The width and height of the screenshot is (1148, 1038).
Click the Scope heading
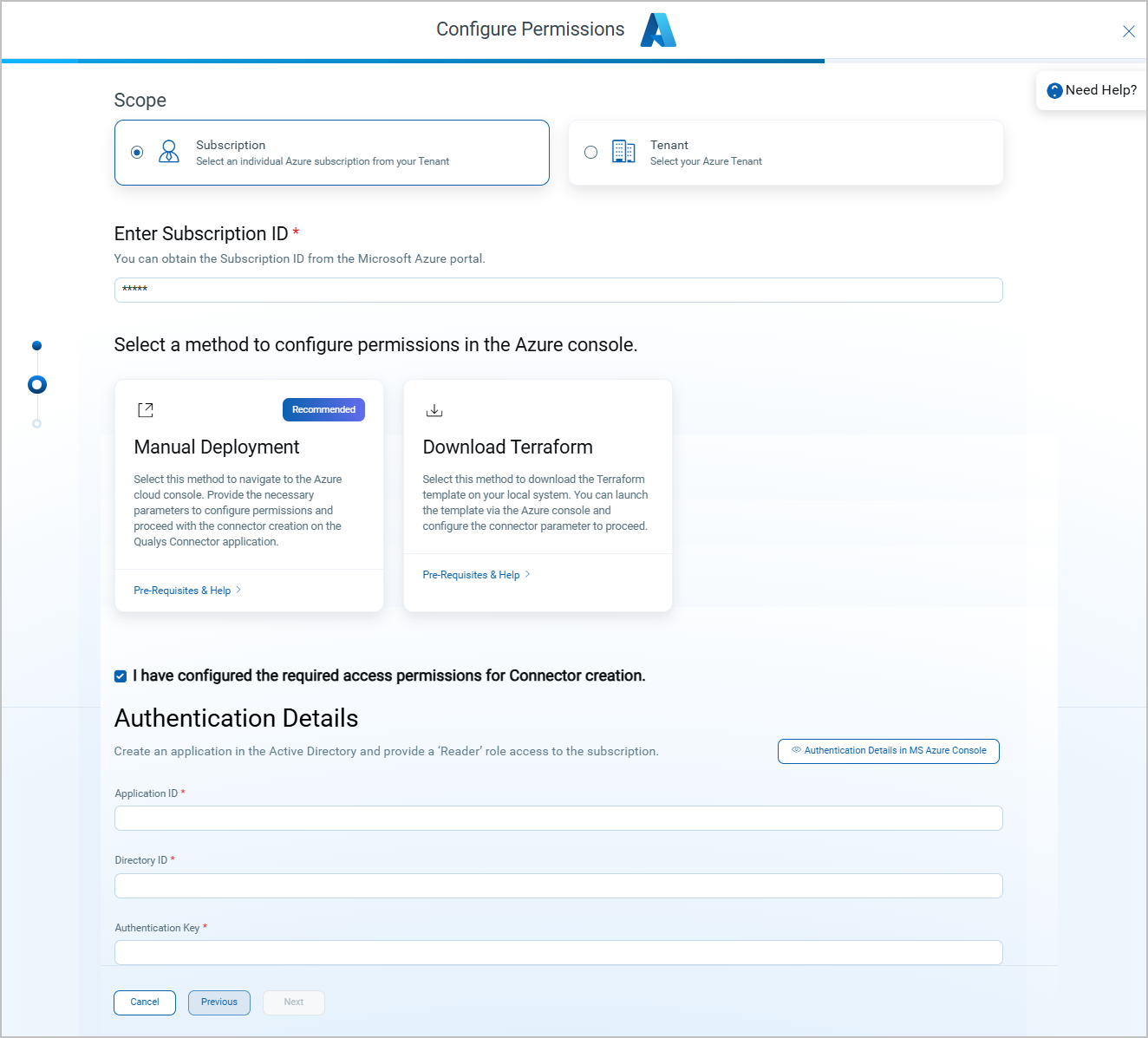[140, 101]
